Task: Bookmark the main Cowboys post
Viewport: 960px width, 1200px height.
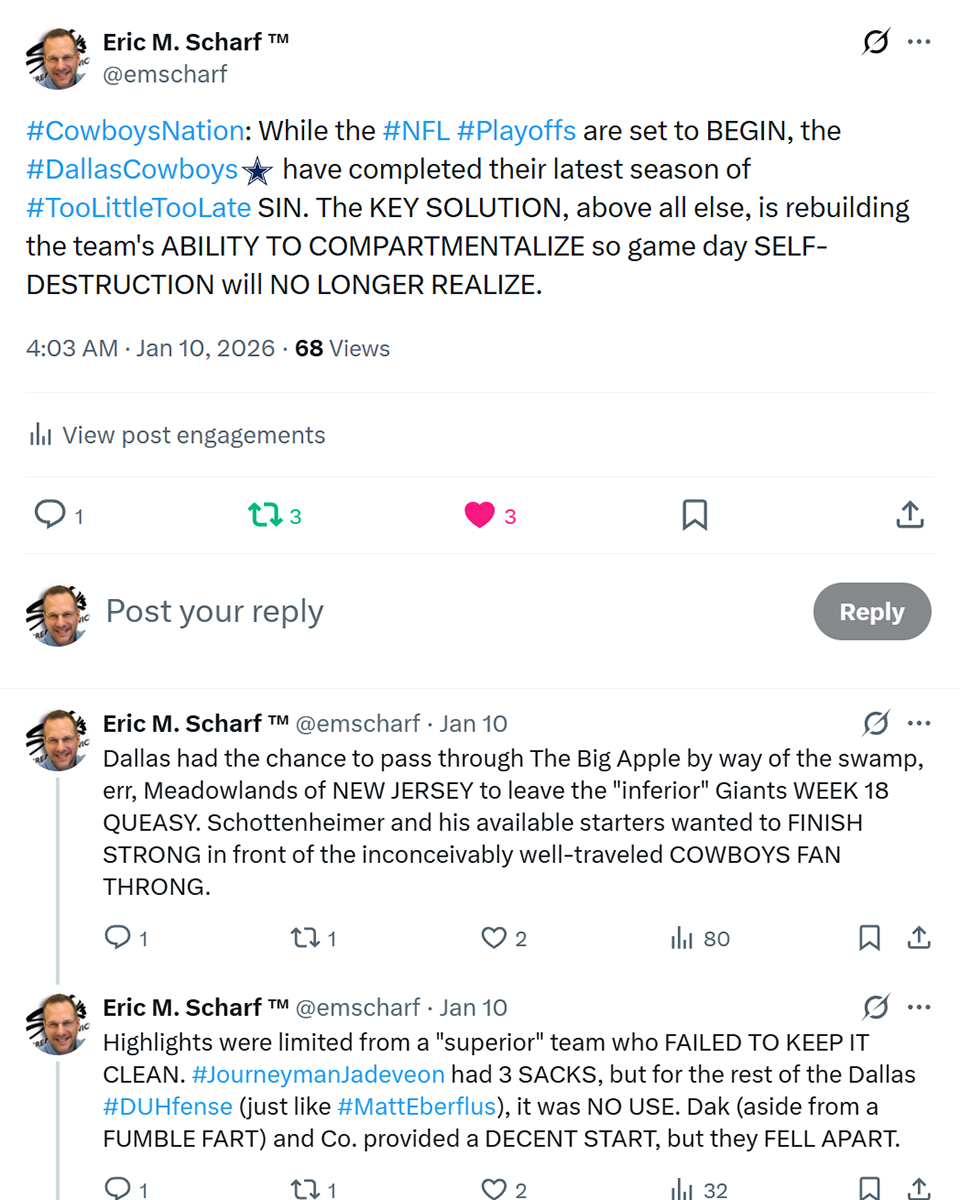Action: click(694, 515)
